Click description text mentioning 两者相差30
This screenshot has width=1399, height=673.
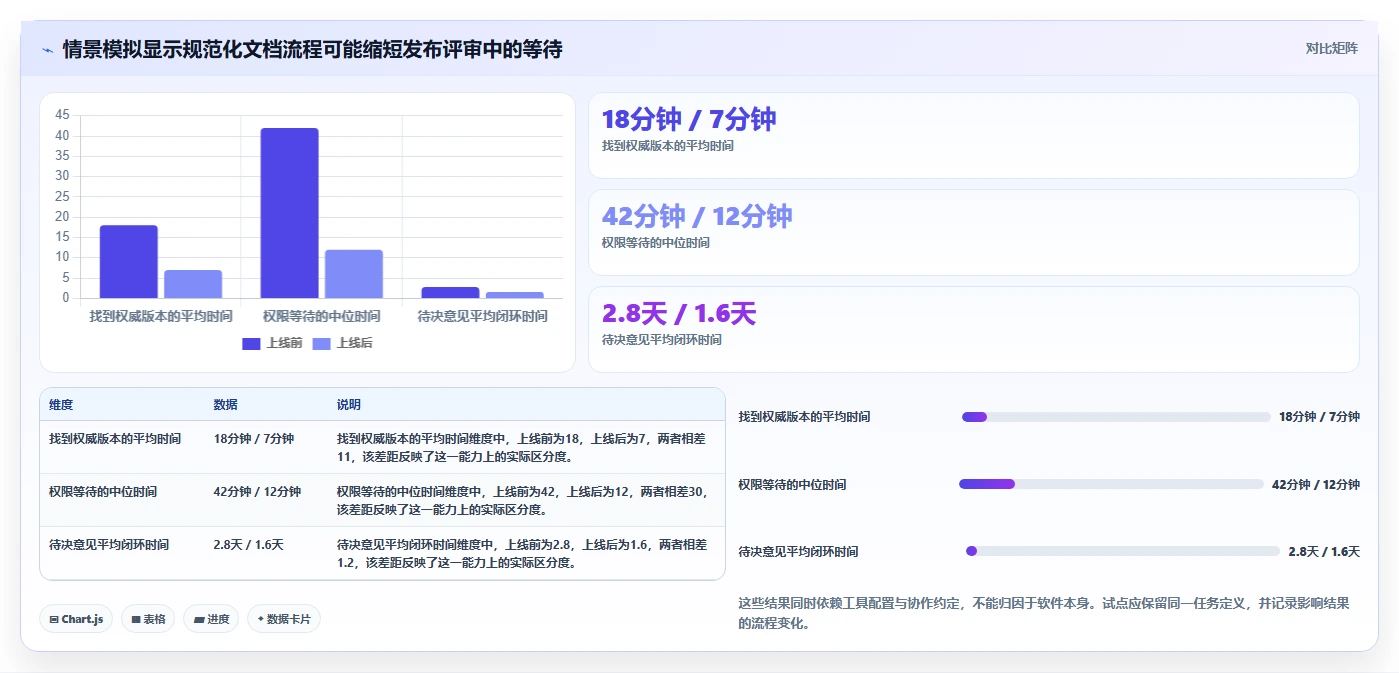pyautogui.click(x=522, y=501)
